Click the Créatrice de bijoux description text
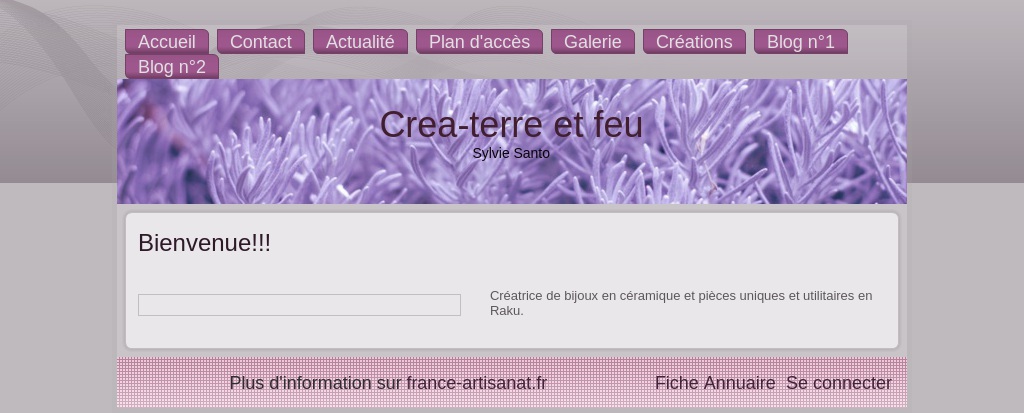The height and width of the screenshot is (413, 1024). [681, 303]
